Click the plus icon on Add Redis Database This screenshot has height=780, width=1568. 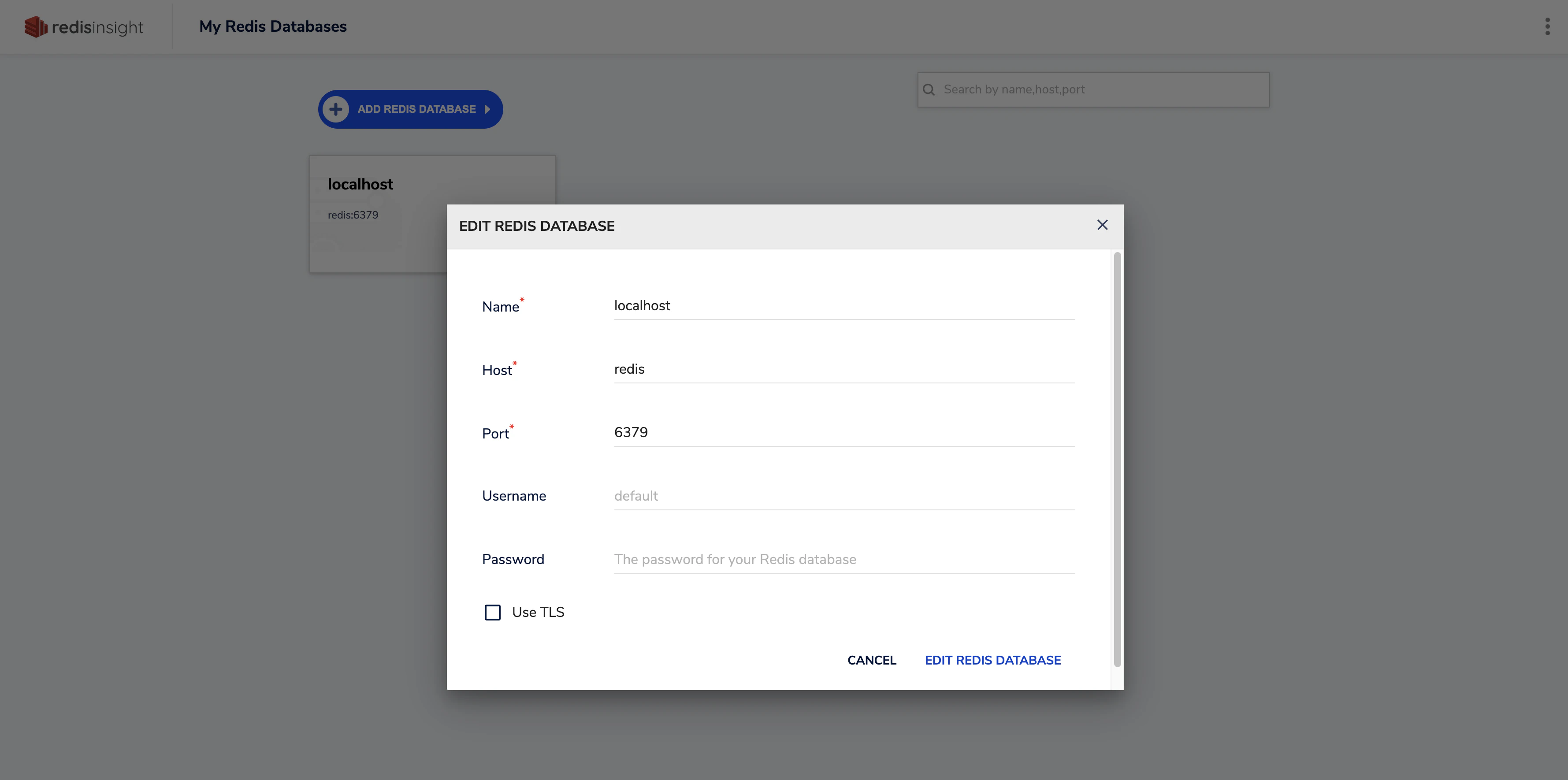(x=335, y=110)
